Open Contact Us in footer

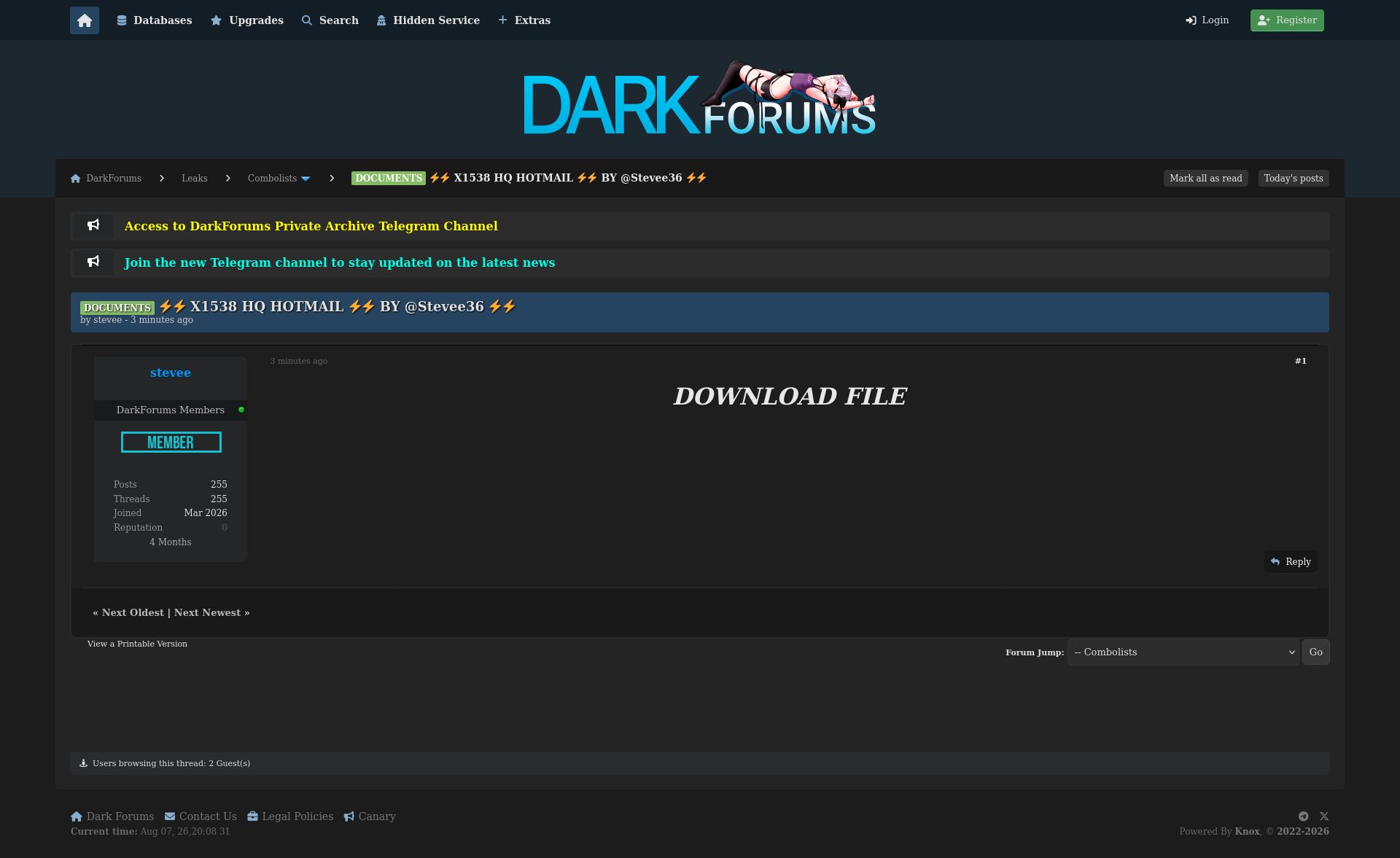tap(201, 816)
